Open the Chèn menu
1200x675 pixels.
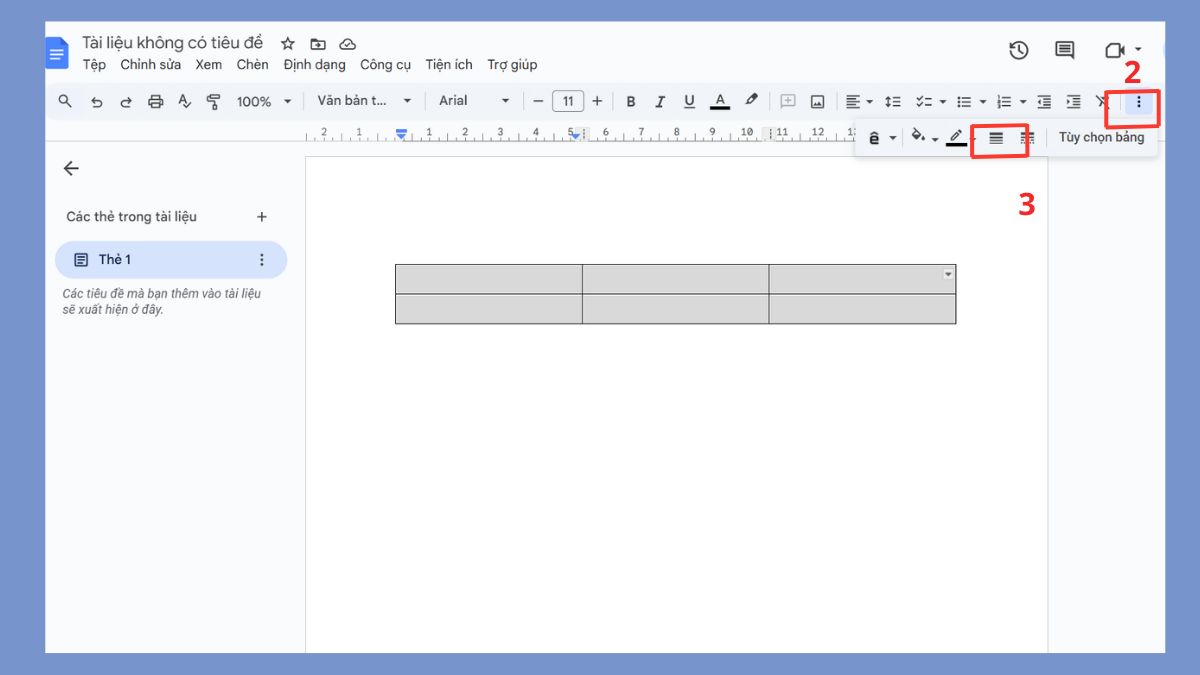click(252, 65)
